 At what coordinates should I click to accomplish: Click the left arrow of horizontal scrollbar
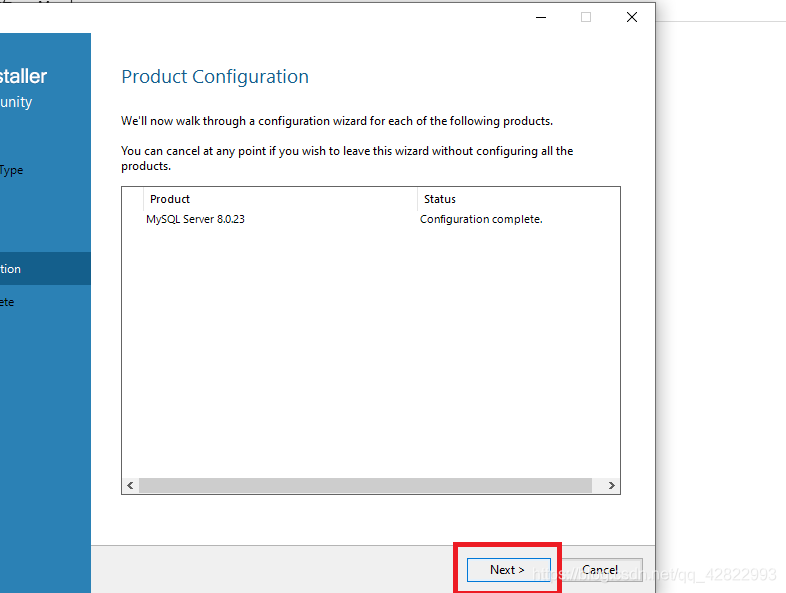pos(130,485)
